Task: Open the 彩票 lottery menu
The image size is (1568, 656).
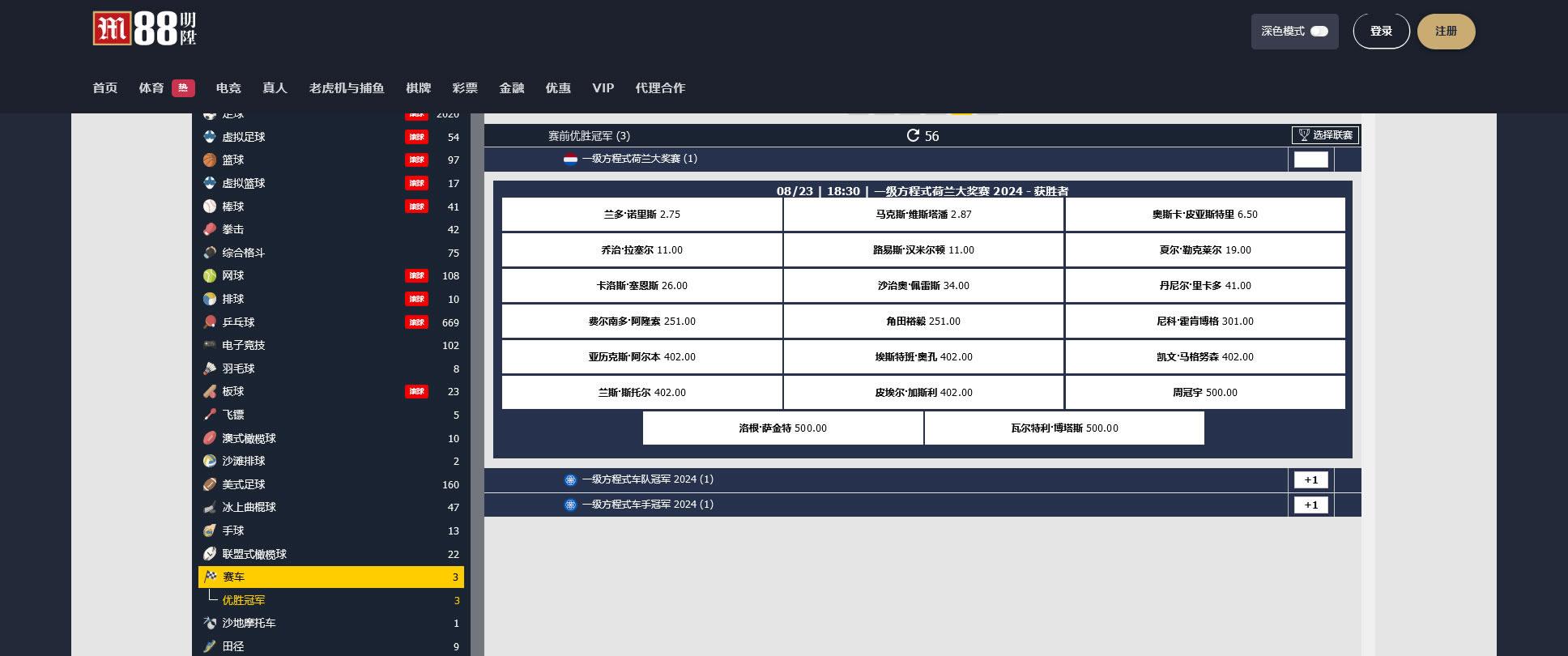Action: tap(465, 88)
